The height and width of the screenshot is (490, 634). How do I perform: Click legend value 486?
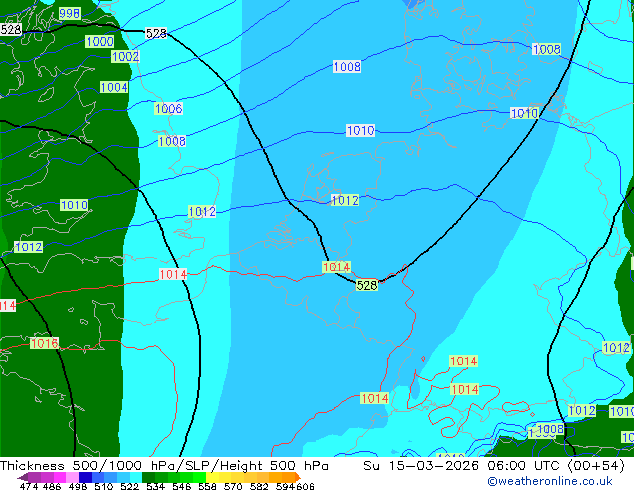(x=51, y=486)
